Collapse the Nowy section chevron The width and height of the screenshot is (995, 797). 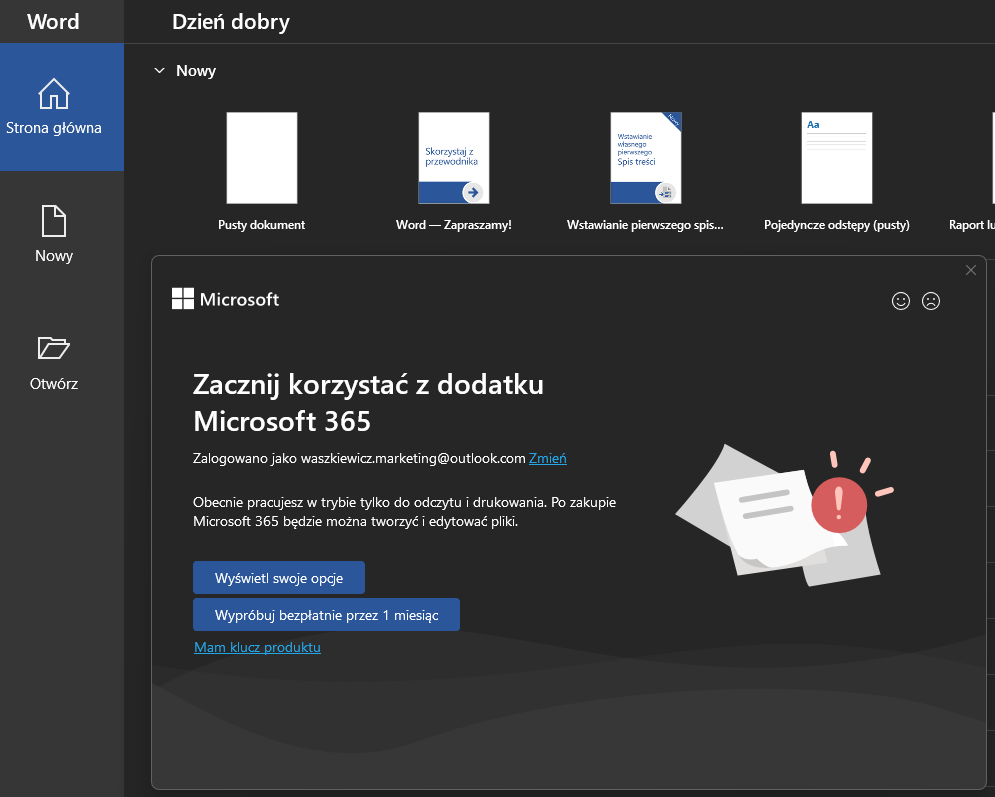159,70
